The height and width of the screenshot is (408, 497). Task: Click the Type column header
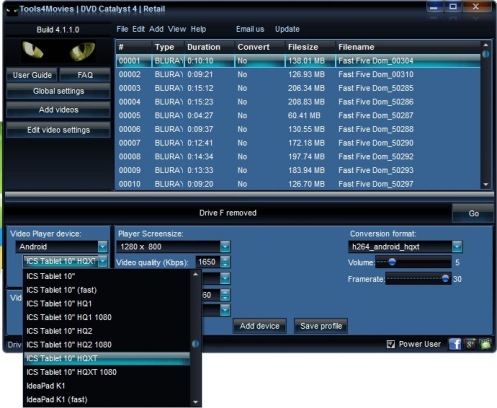tap(168, 47)
